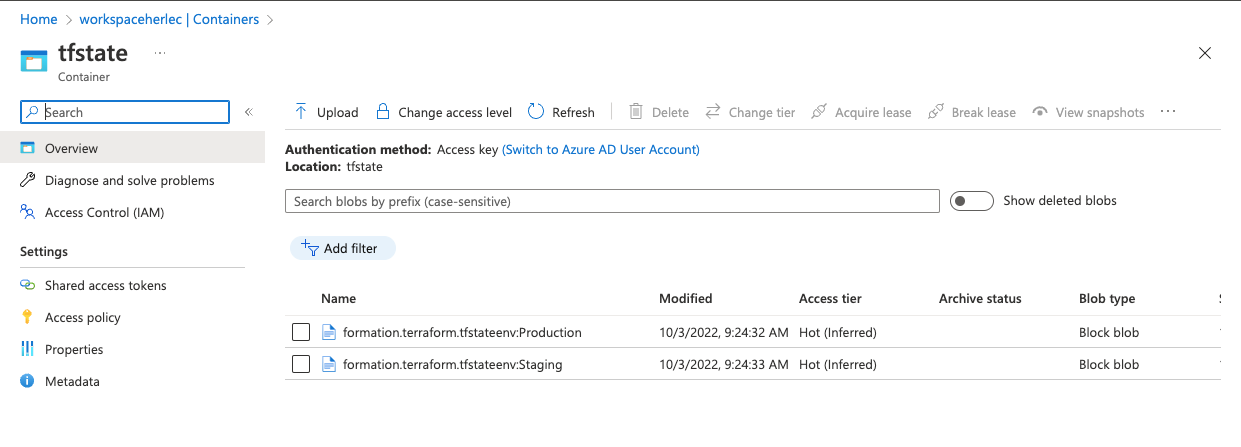This screenshot has width=1241, height=447.
Task: Click the Refresh icon in toolbar
Action: [x=536, y=112]
